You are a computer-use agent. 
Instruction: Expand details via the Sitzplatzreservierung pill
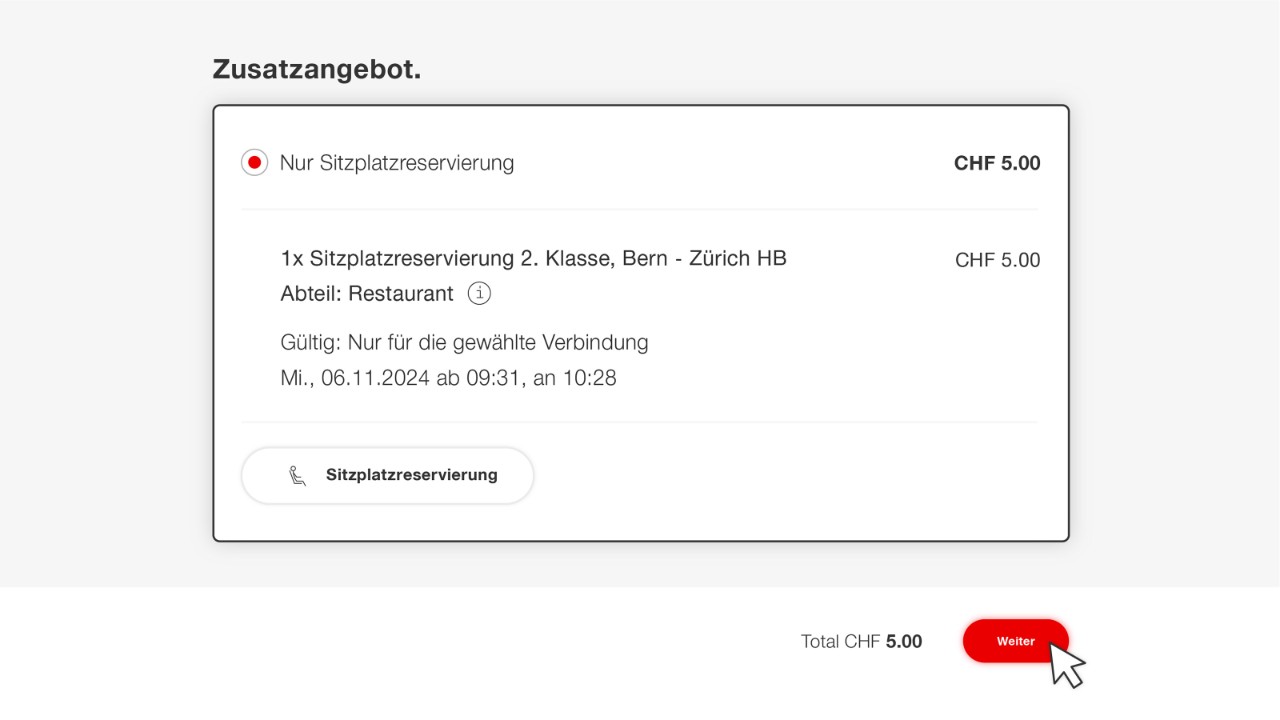(387, 475)
